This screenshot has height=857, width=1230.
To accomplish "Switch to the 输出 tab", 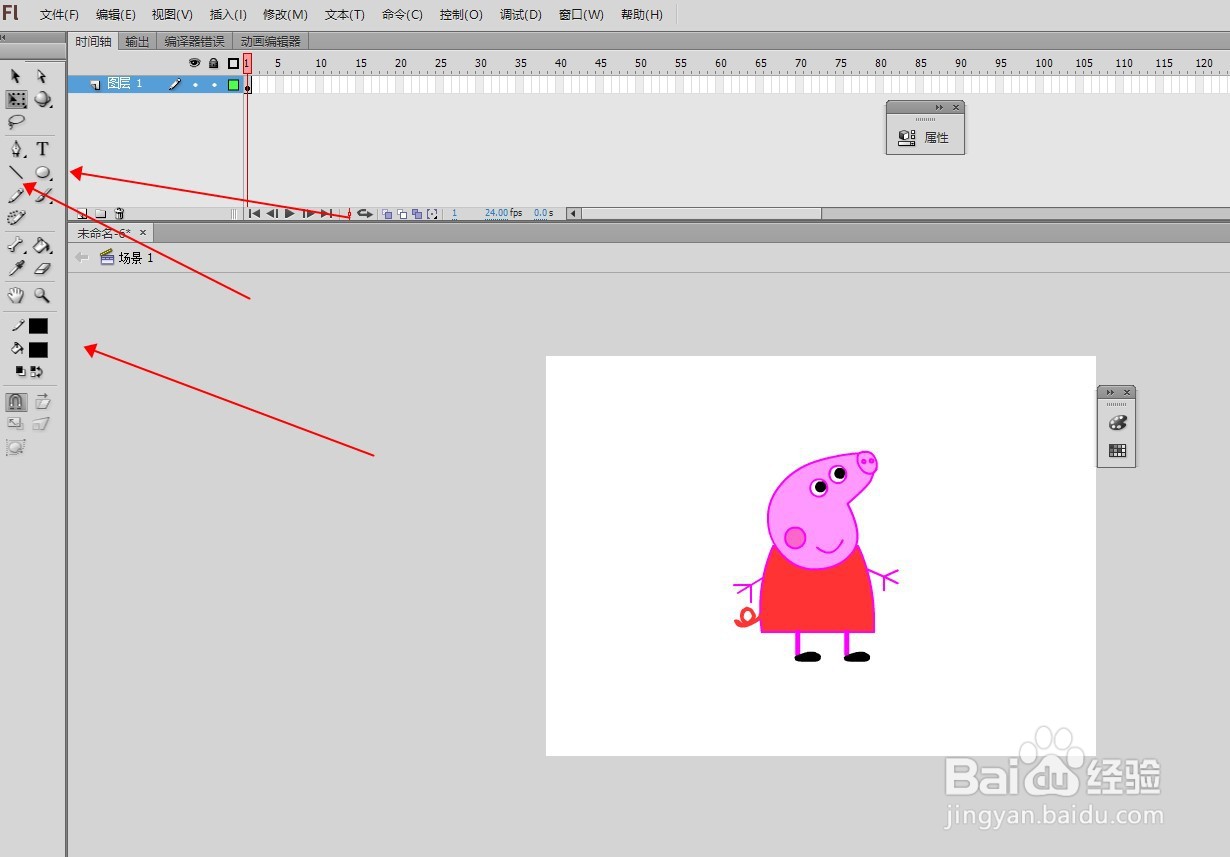I will point(137,41).
